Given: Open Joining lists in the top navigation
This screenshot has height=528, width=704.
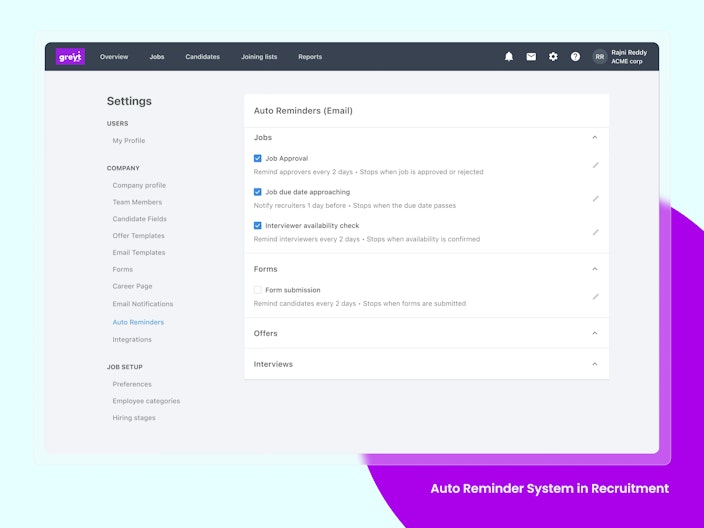Looking at the screenshot, I should point(259,57).
